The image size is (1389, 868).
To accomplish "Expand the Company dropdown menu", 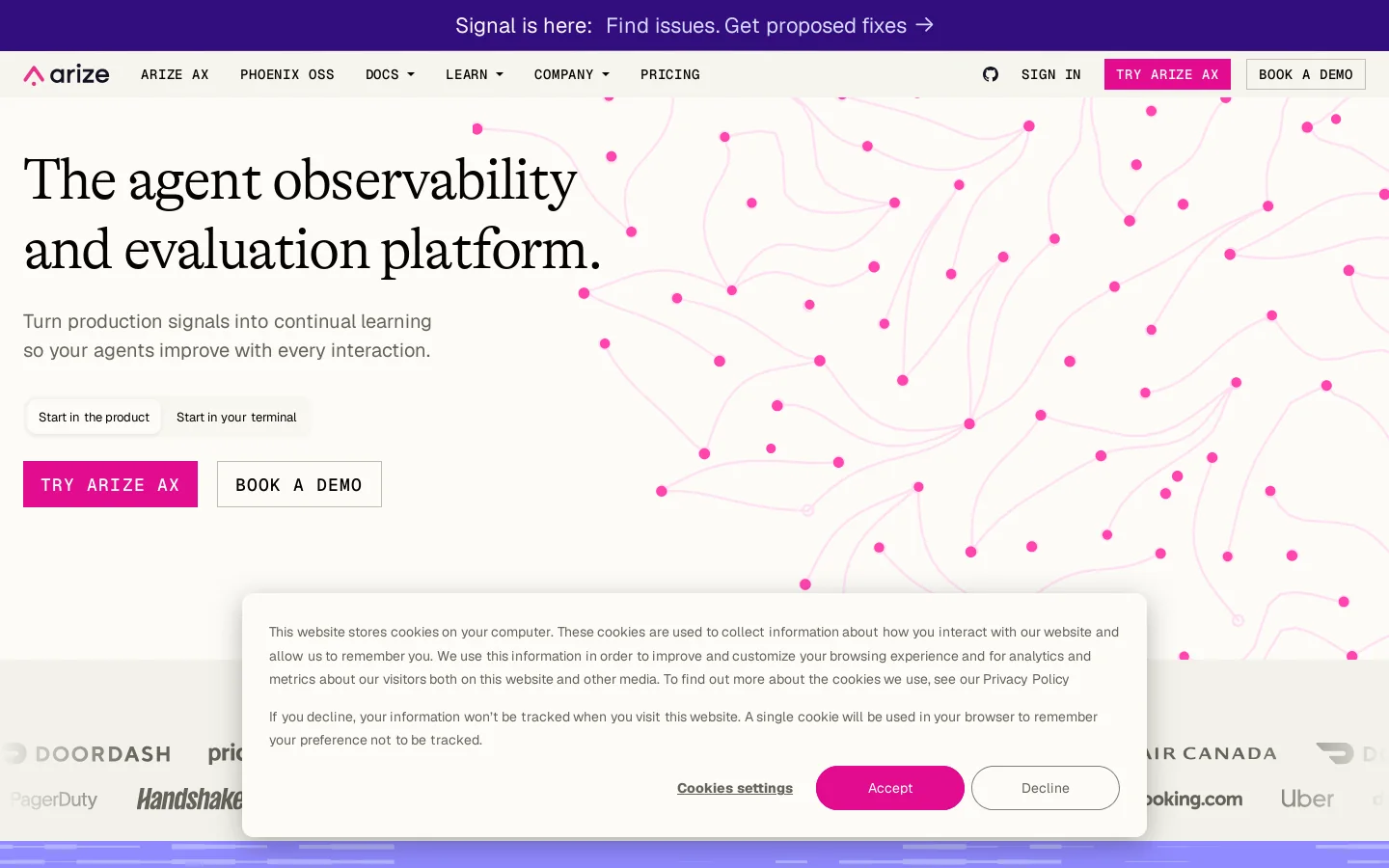I will pos(572,74).
